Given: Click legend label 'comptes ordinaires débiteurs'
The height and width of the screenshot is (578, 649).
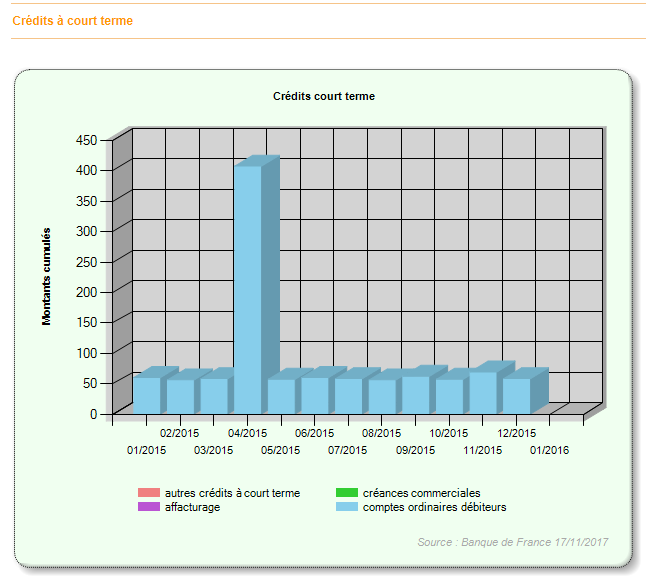Looking at the screenshot, I should (435, 507).
